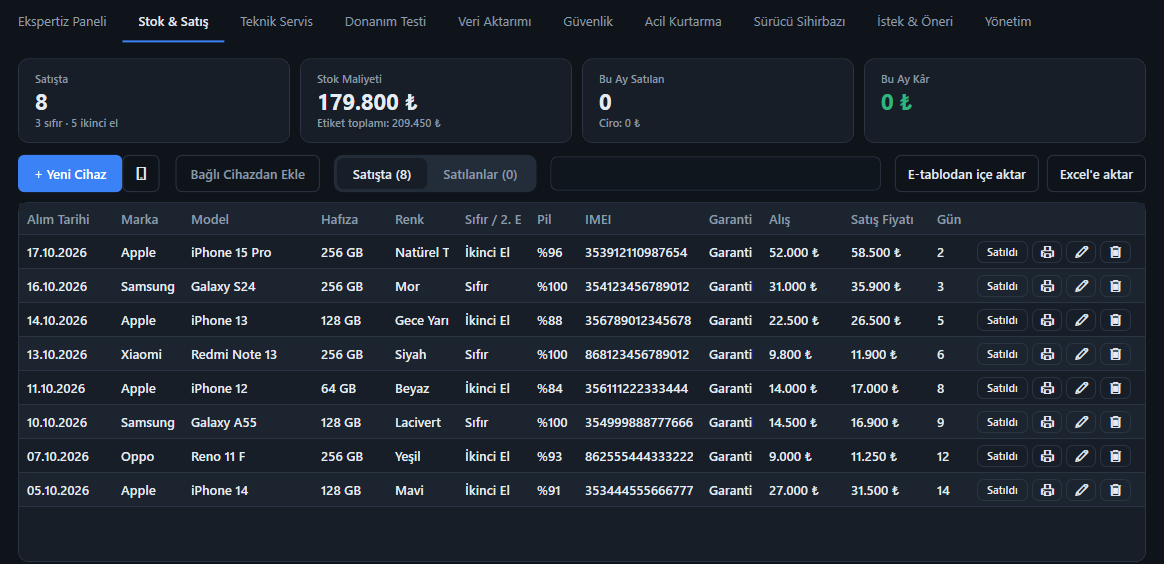Image resolution: width=1164 pixels, height=564 pixels.
Task: Click the Satış Fiyatı column header
Action: pos(882,220)
